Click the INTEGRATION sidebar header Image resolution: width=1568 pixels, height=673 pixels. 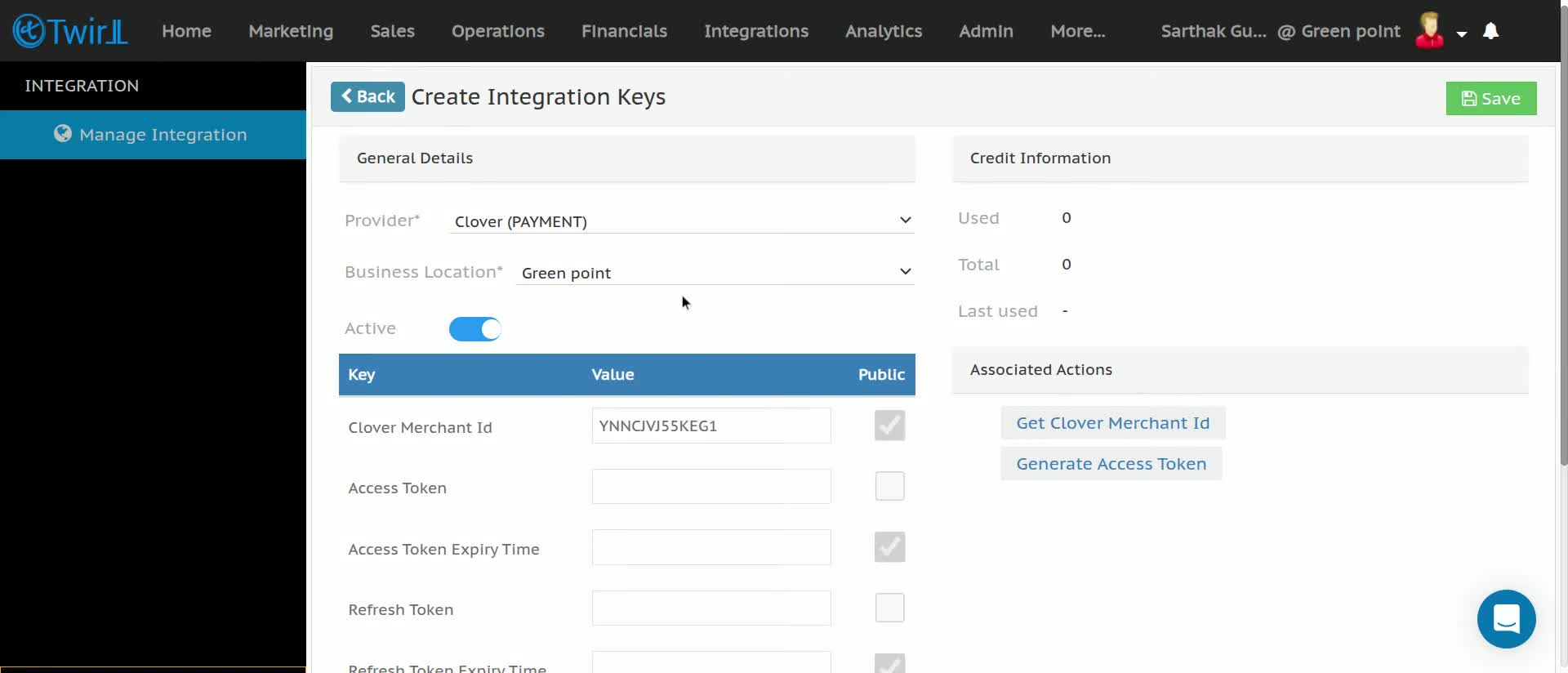(82, 86)
